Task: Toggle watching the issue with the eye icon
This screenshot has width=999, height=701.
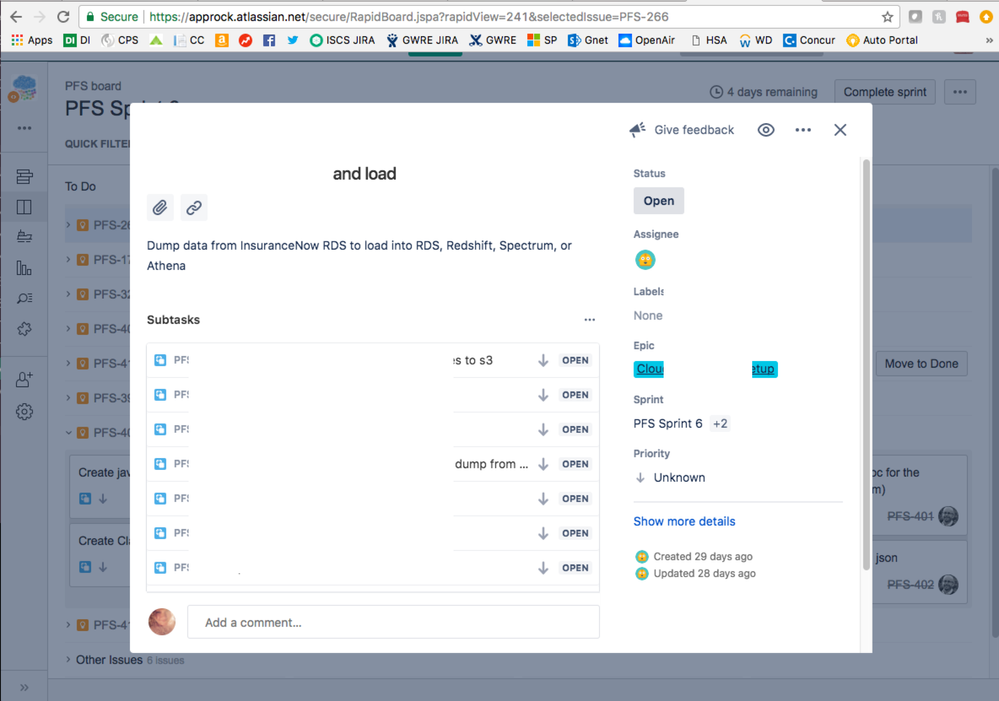Action: tap(766, 130)
